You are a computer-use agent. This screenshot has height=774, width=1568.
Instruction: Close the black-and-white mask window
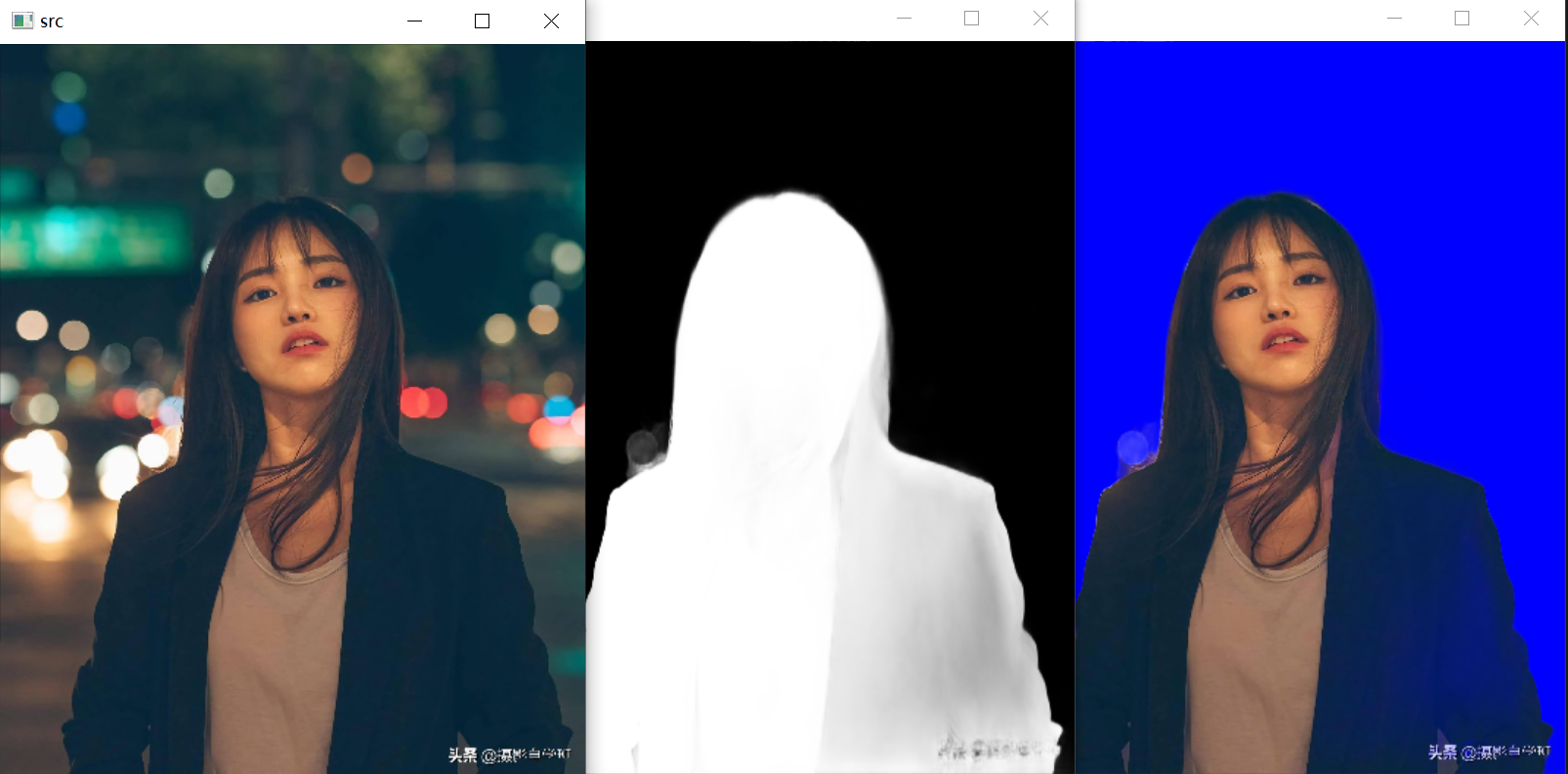[x=1040, y=18]
